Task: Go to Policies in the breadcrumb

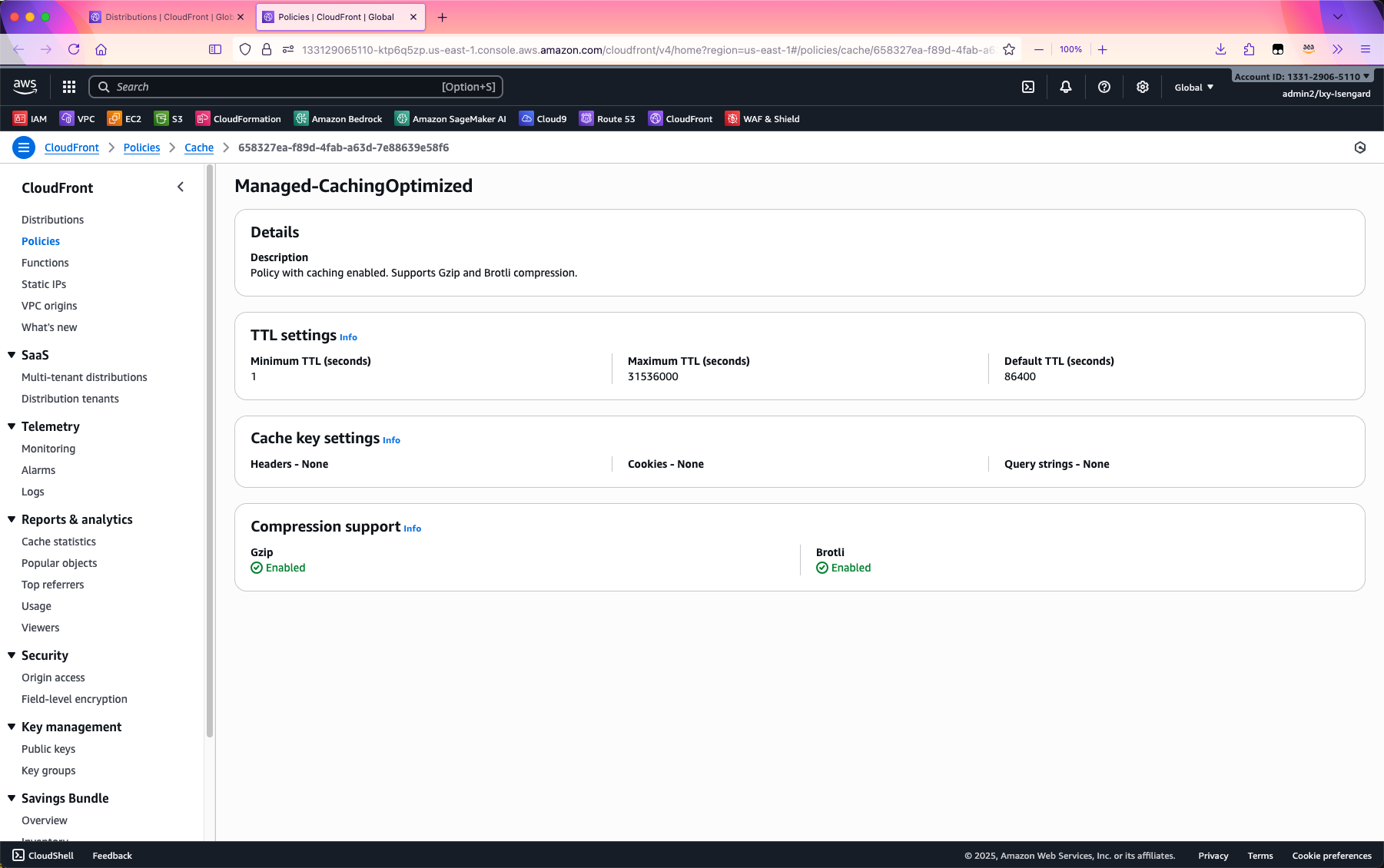Action: (141, 147)
